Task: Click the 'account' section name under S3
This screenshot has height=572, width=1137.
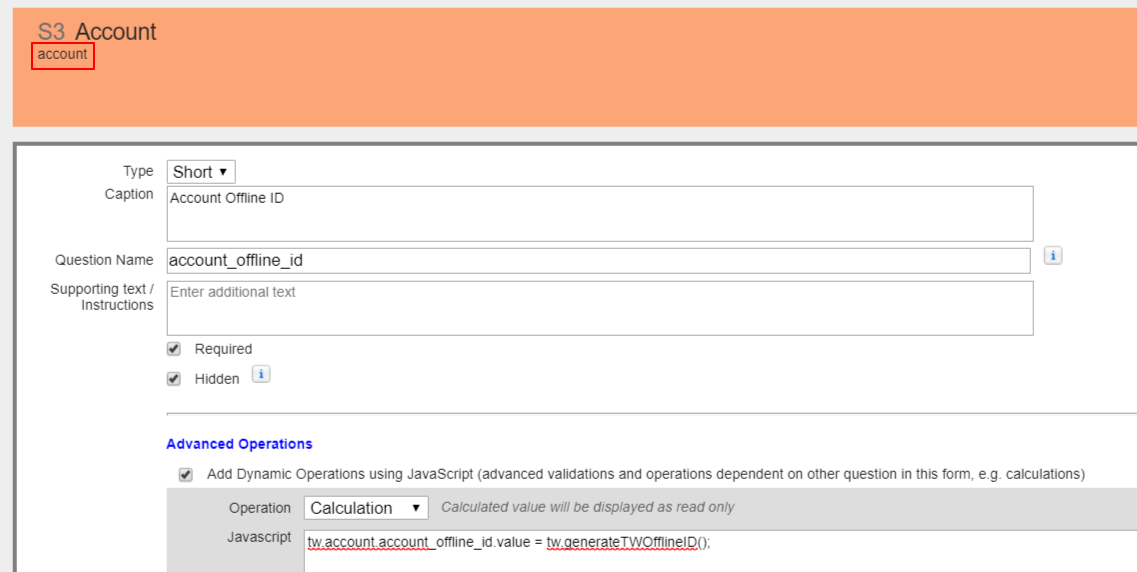Action: tap(62, 54)
